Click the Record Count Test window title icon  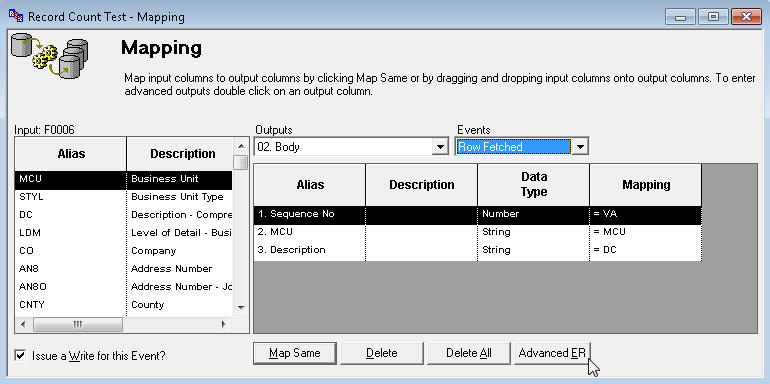[x=16, y=16]
